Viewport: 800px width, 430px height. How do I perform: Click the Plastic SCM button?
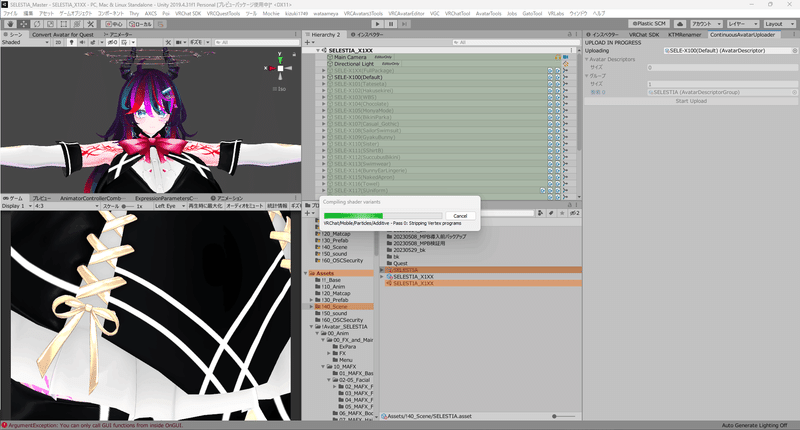(649, 24)
